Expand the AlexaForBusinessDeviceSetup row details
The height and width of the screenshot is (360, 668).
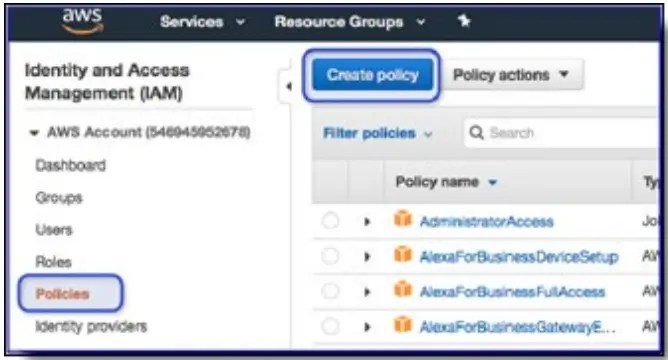(367, 257)
